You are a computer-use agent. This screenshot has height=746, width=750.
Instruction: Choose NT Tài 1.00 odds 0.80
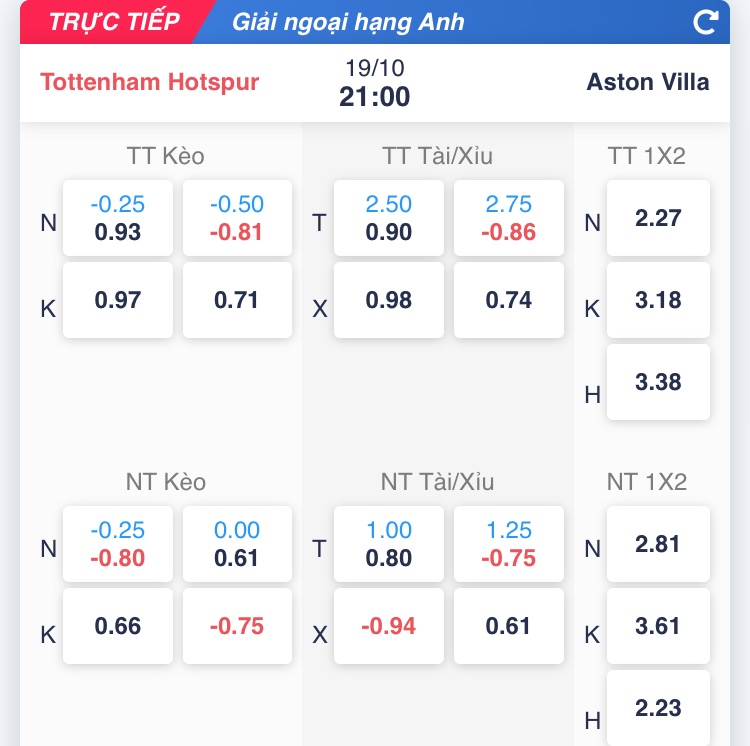[x=388, y=544]
